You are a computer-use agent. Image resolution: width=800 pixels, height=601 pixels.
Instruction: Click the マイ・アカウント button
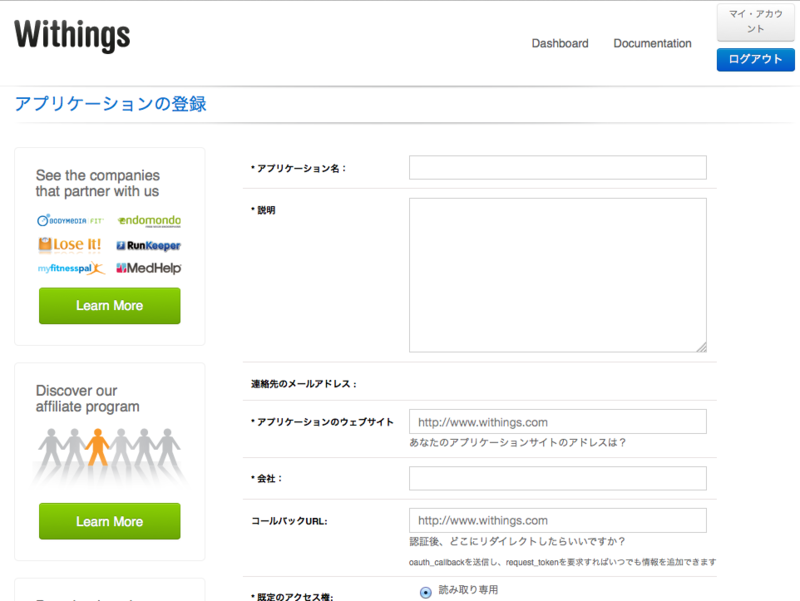point(755,22)
